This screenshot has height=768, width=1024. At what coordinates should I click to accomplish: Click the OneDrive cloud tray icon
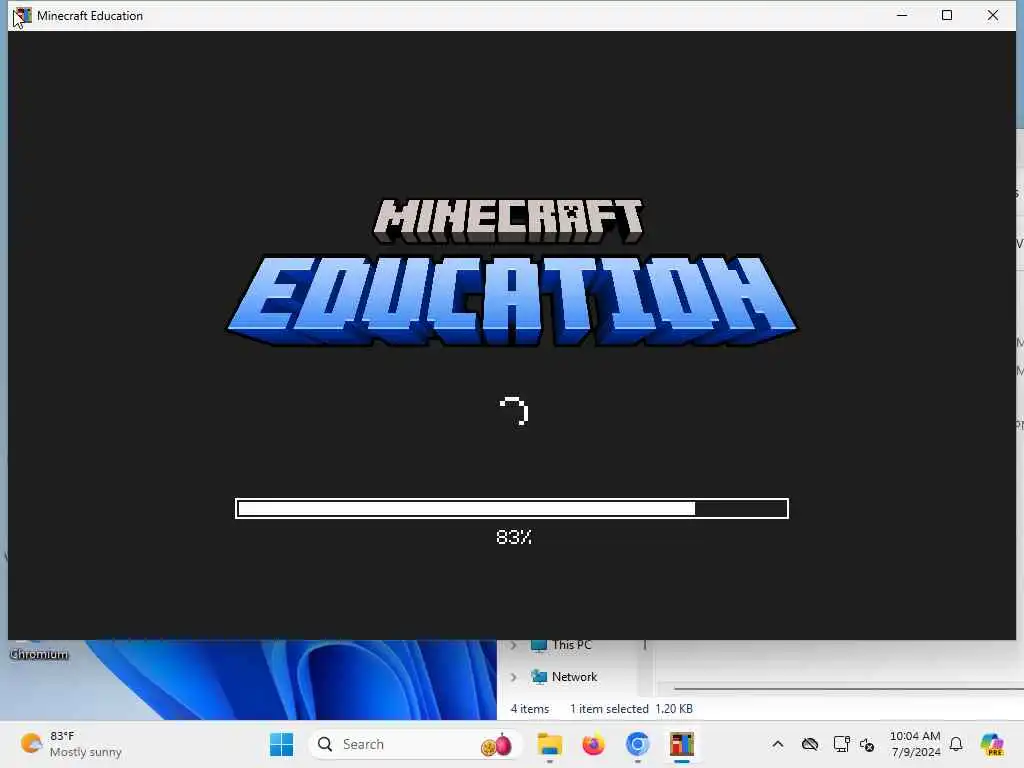pos(810,744)
